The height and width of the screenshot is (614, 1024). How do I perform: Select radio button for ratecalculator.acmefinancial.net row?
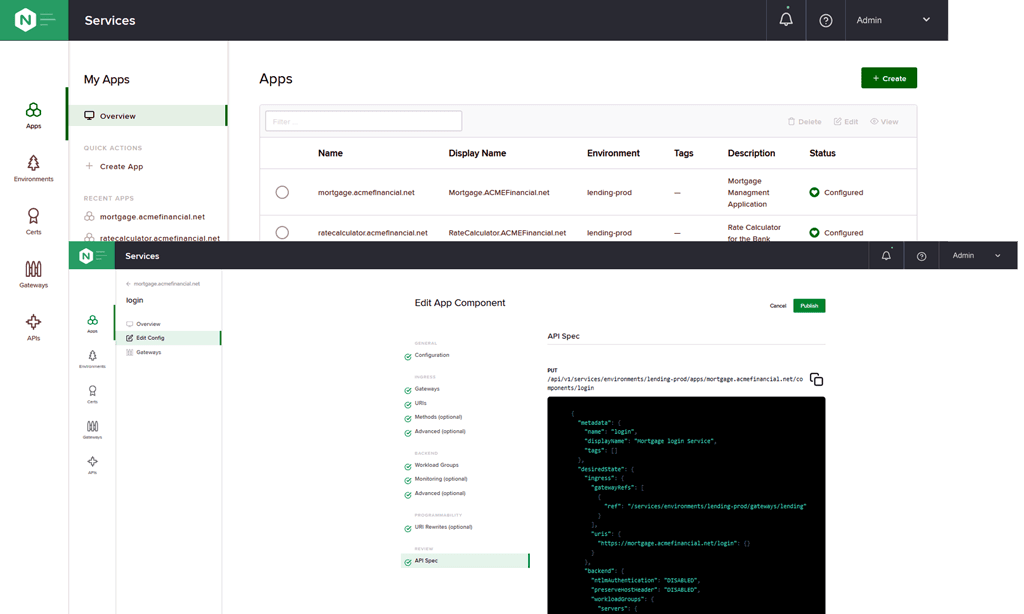click(282, 233)
